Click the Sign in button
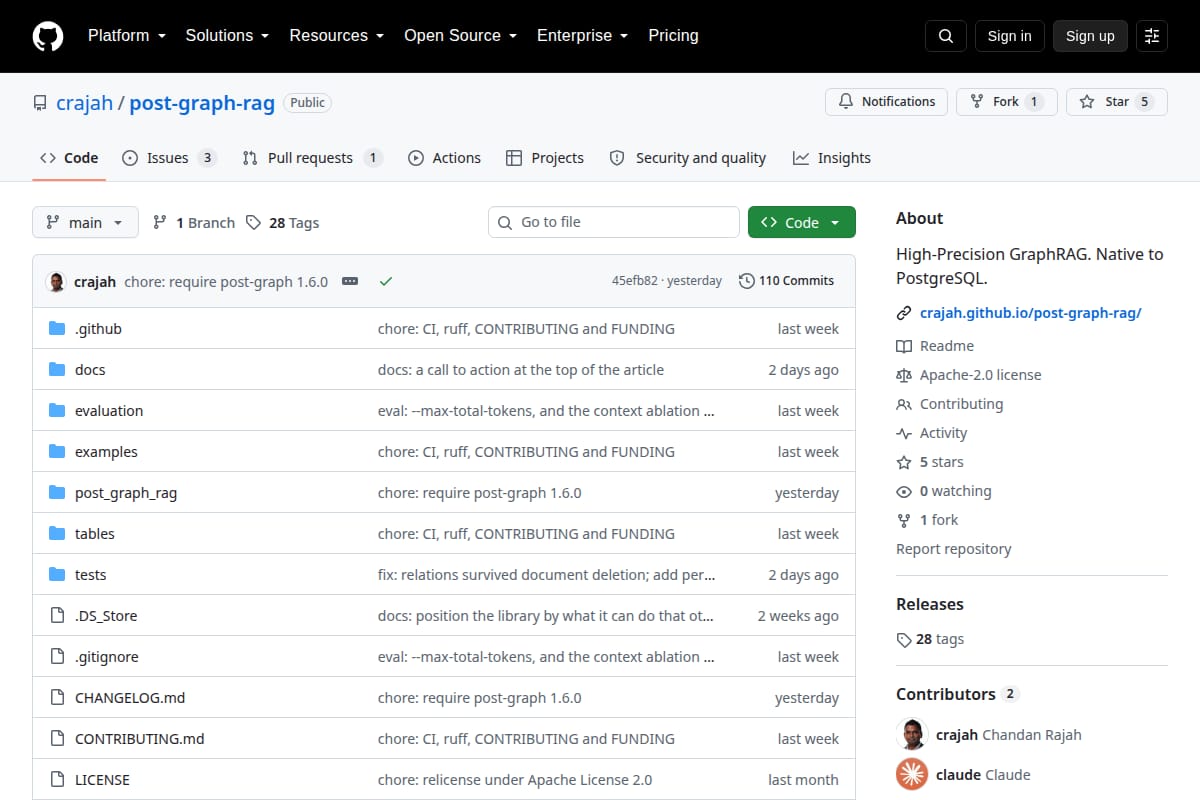This screenshot has width=1200, height=800. pyautogui.click(x=1009, y=36)
